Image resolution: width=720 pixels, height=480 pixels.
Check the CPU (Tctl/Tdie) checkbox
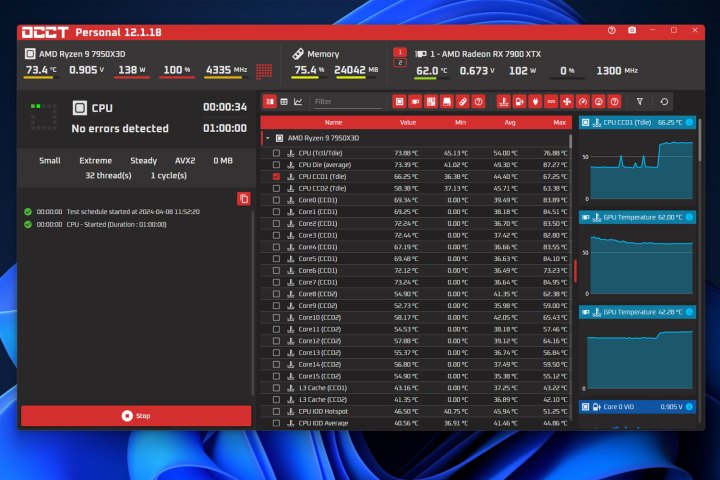276,153
